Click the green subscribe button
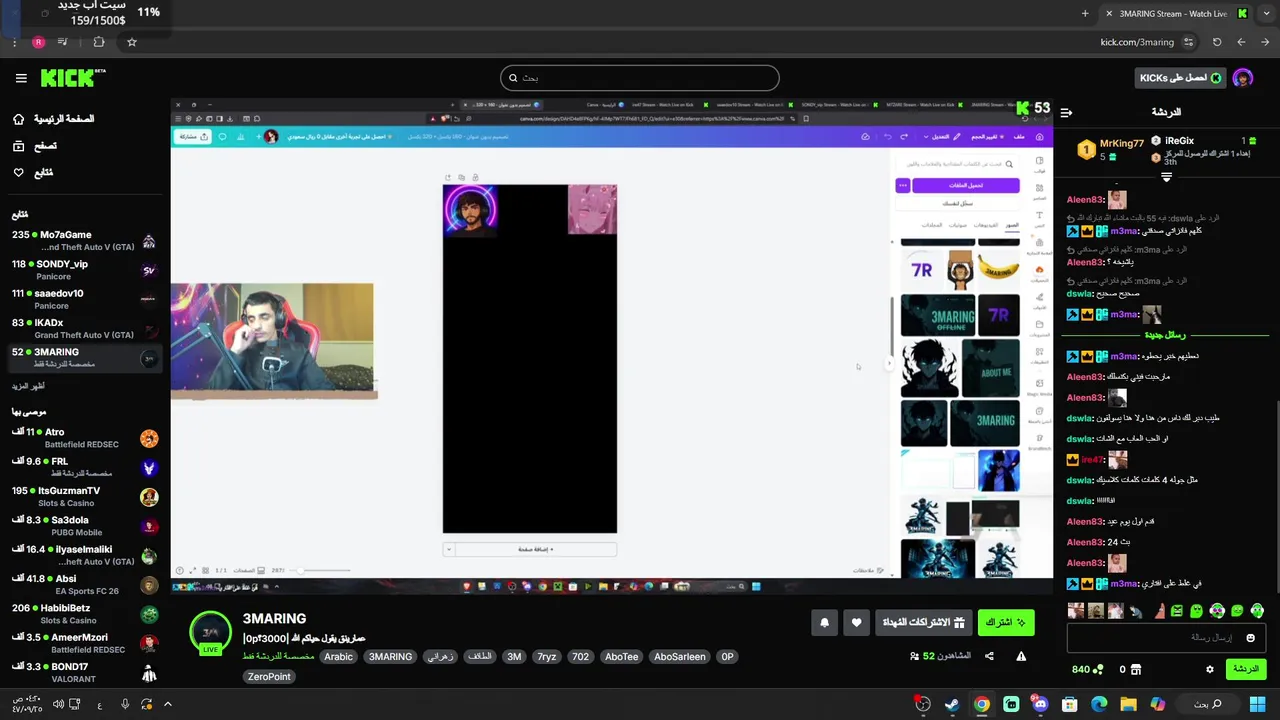This screenshot has height=720, width=1280. 1005,622
